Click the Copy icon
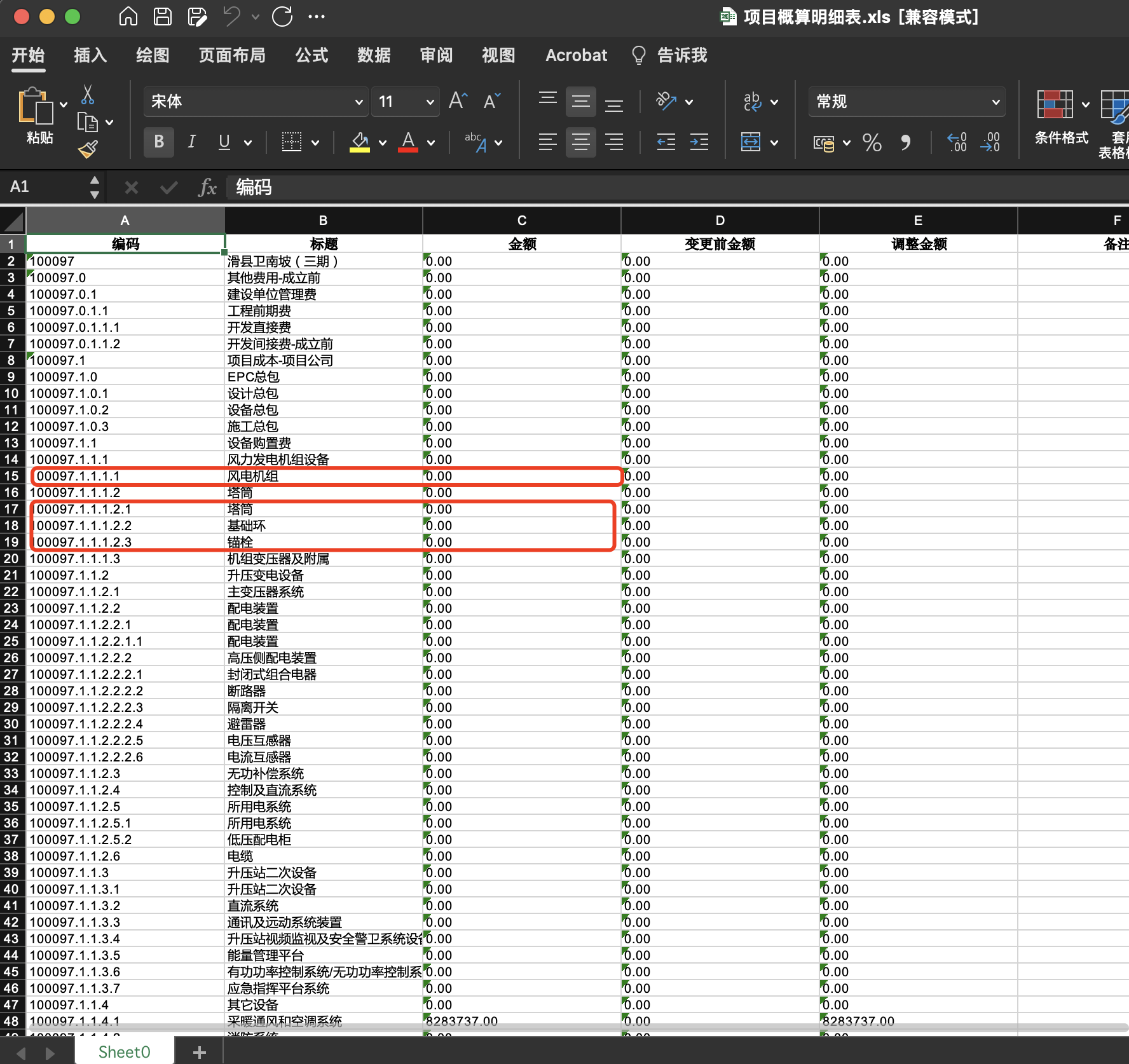This screenshot has height=1064, width=1129. point(87,121)
